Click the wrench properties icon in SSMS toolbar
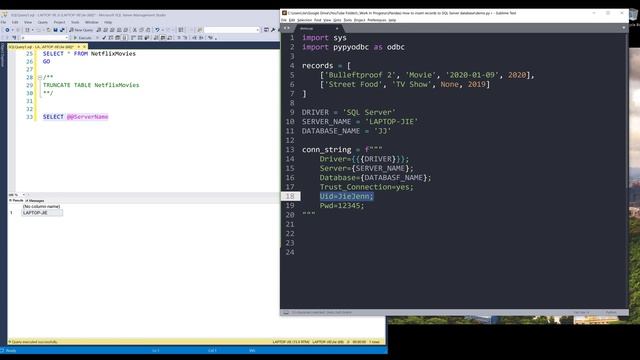The image size is (640, 360). 273,30
